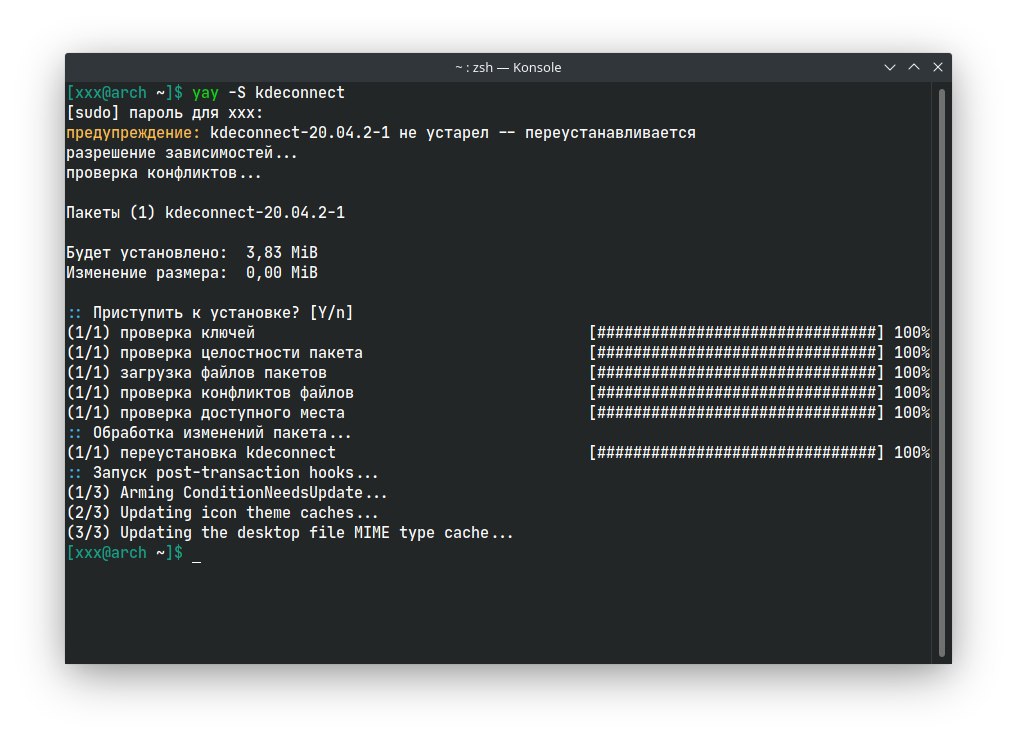Click 'проверка конфликтов...' line
Viewport: 1017px width, 741px height.
pyautogui.click(x=163, y=173)
